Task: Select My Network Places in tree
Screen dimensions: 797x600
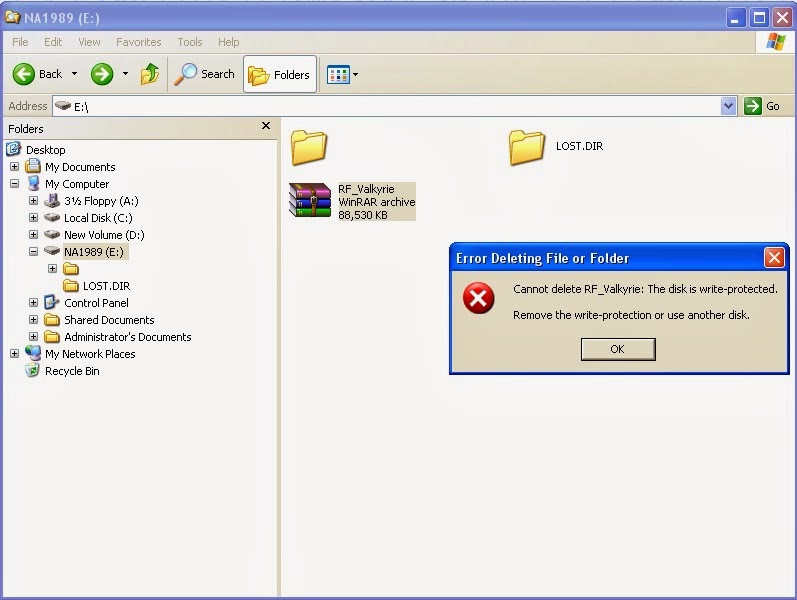Action: tap(90, 354)
